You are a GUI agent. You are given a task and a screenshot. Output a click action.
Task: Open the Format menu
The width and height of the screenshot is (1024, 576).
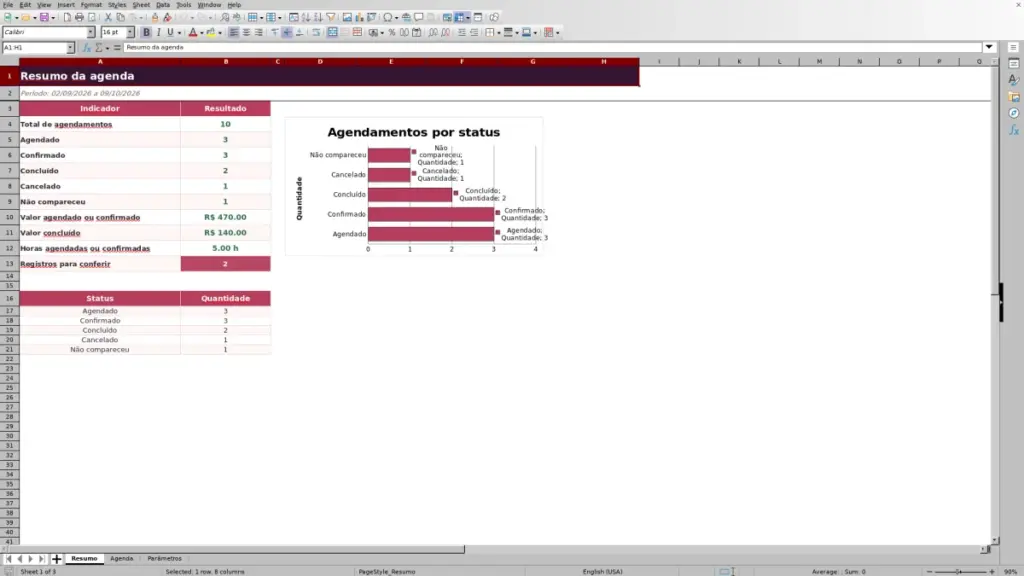pyautogui.click(x=91, y=5)
